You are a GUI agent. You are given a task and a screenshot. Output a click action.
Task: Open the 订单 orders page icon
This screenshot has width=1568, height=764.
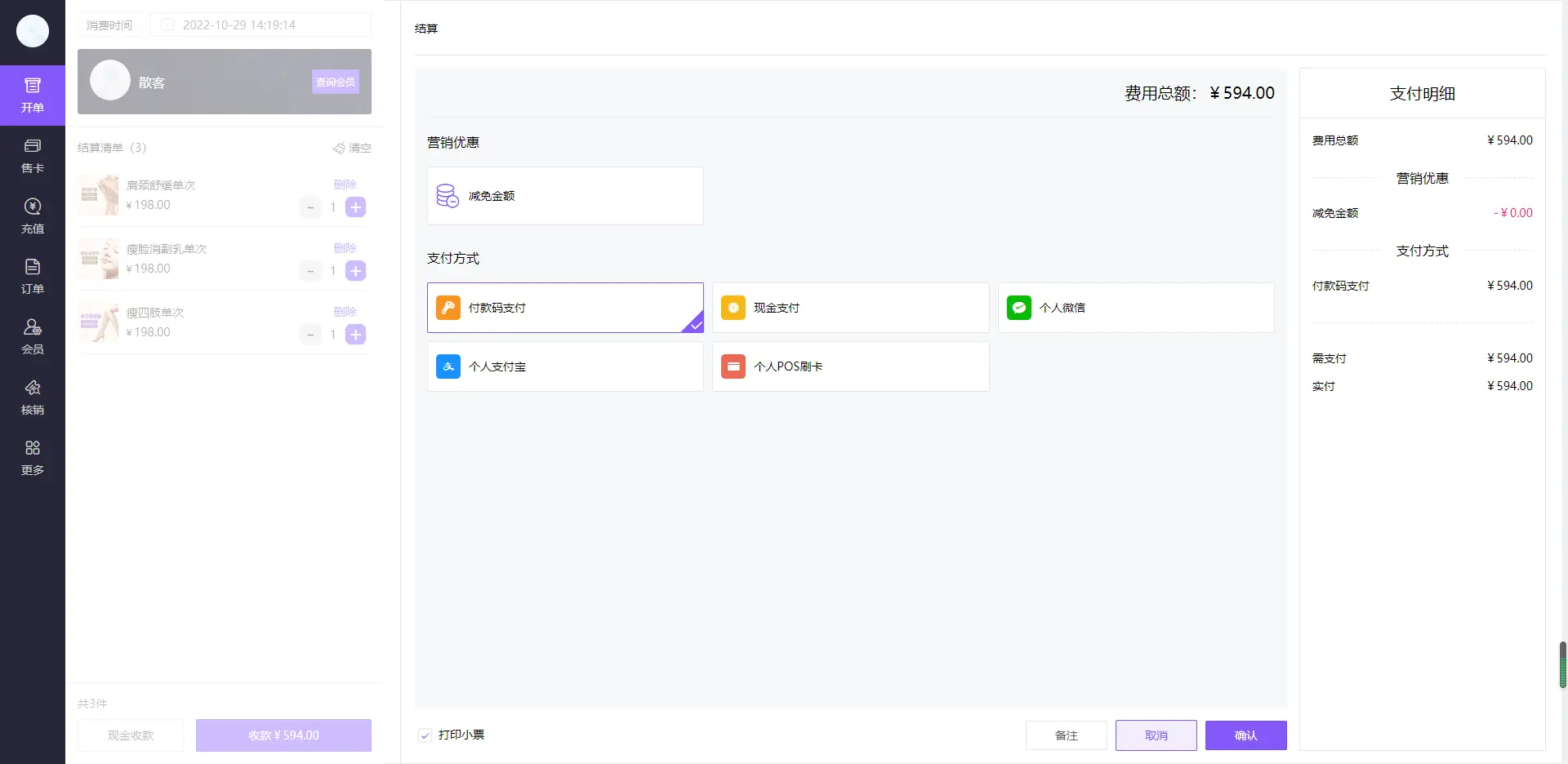click(x=33, y=268)
